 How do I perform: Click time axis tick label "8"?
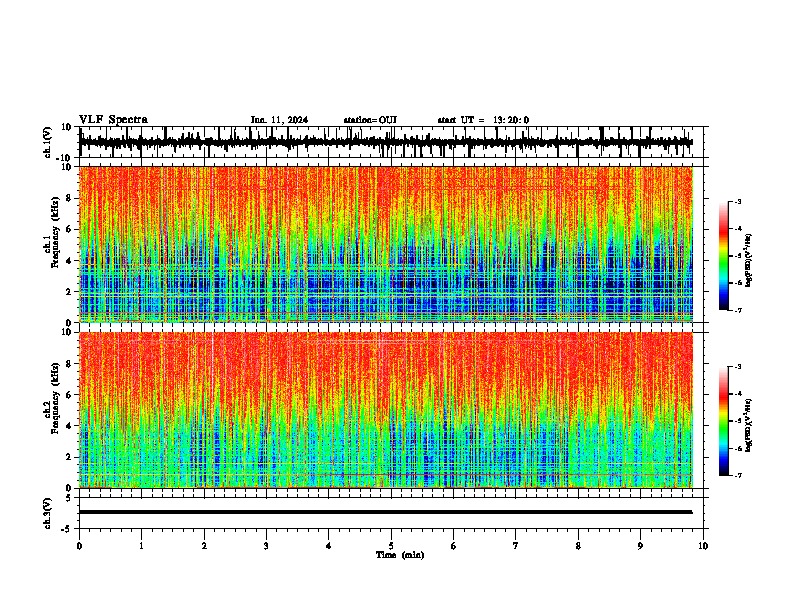coord(578,546)
